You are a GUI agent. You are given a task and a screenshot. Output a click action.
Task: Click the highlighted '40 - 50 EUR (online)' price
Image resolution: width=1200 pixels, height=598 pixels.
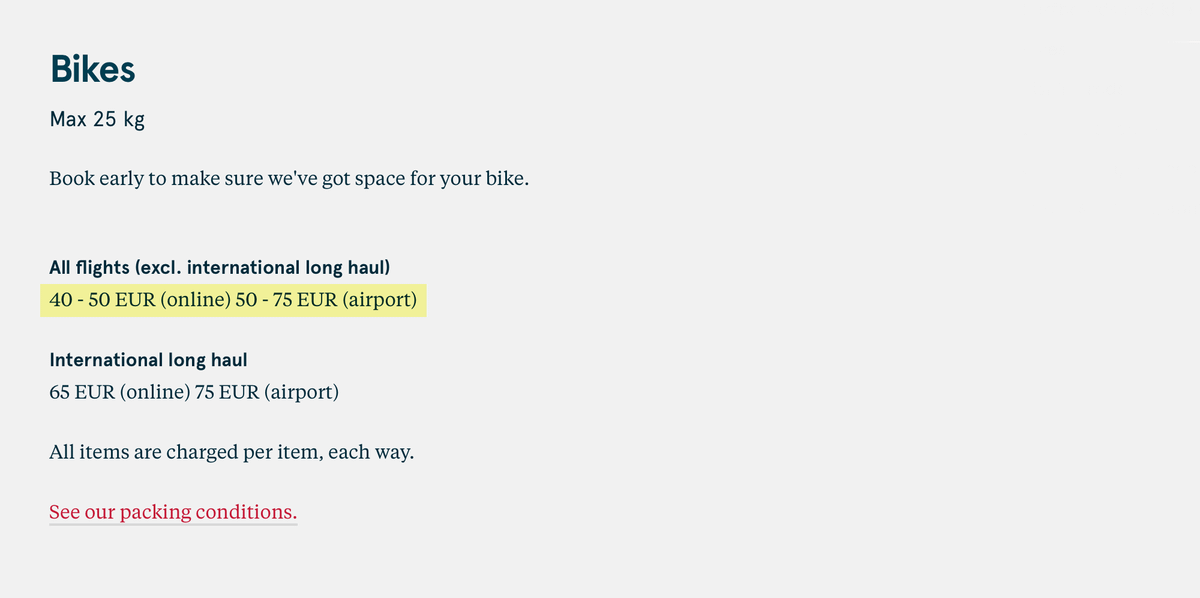[x=140, y=300]
